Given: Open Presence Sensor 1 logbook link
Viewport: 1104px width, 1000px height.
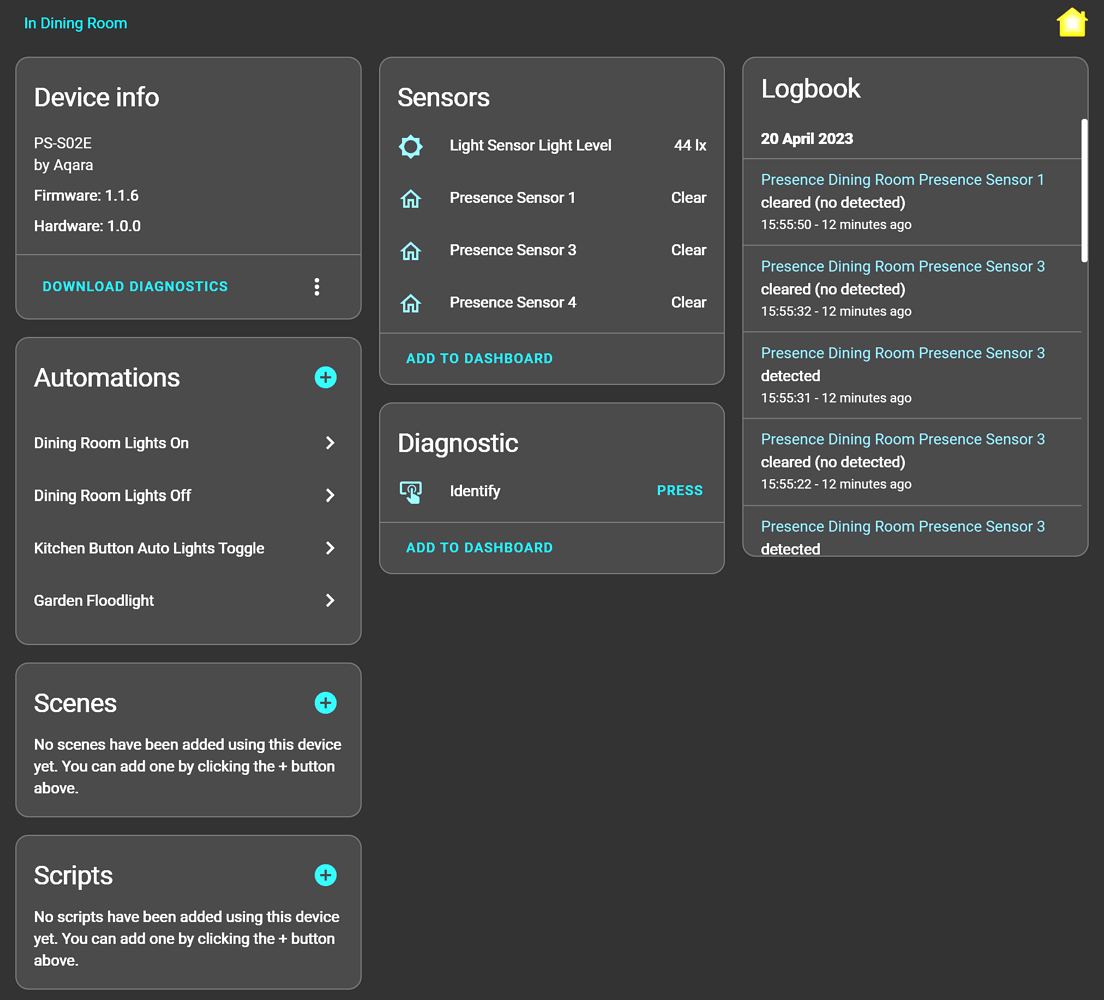Looking at the screenshot, I should coord(902,180).
